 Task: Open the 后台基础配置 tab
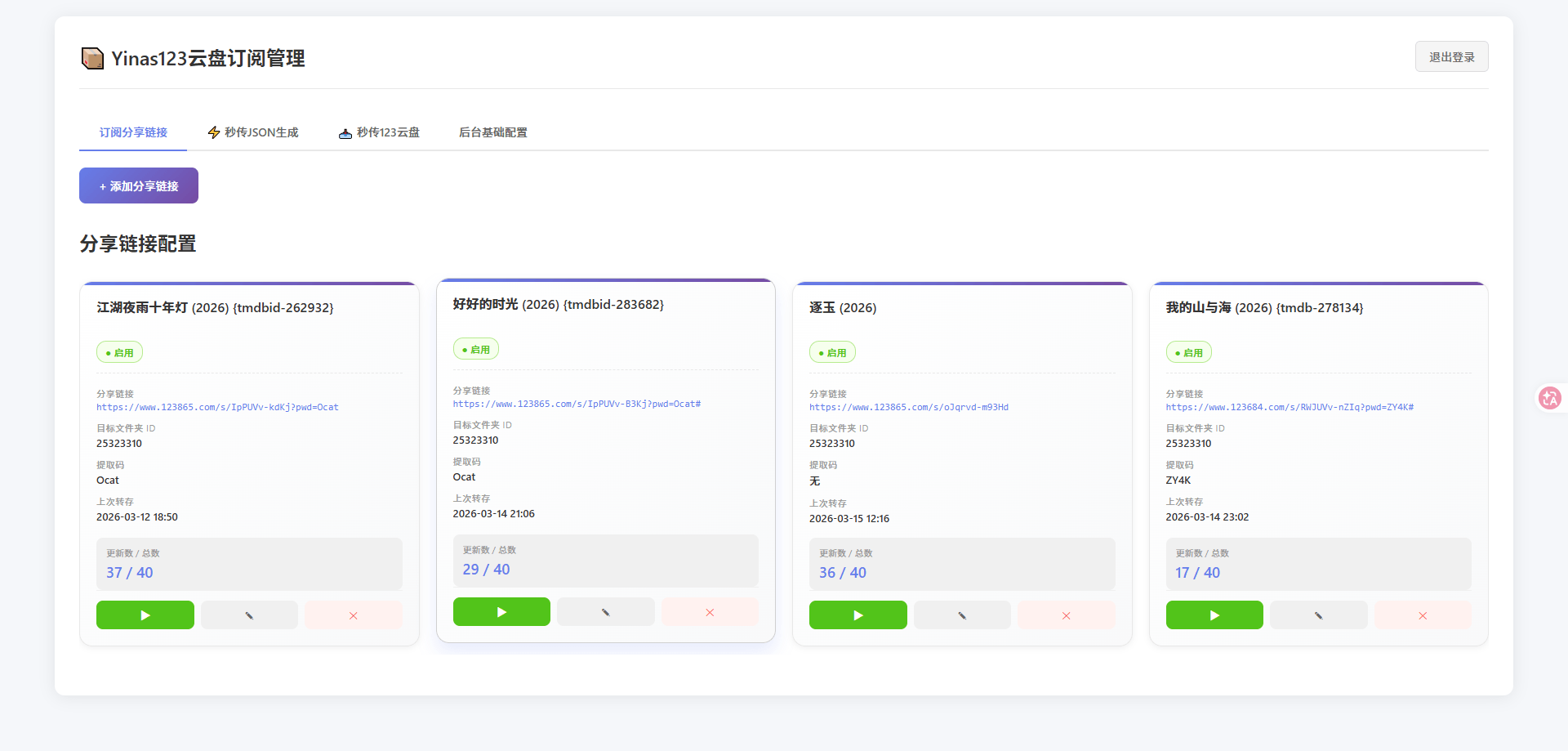click(x=492, y=132)
